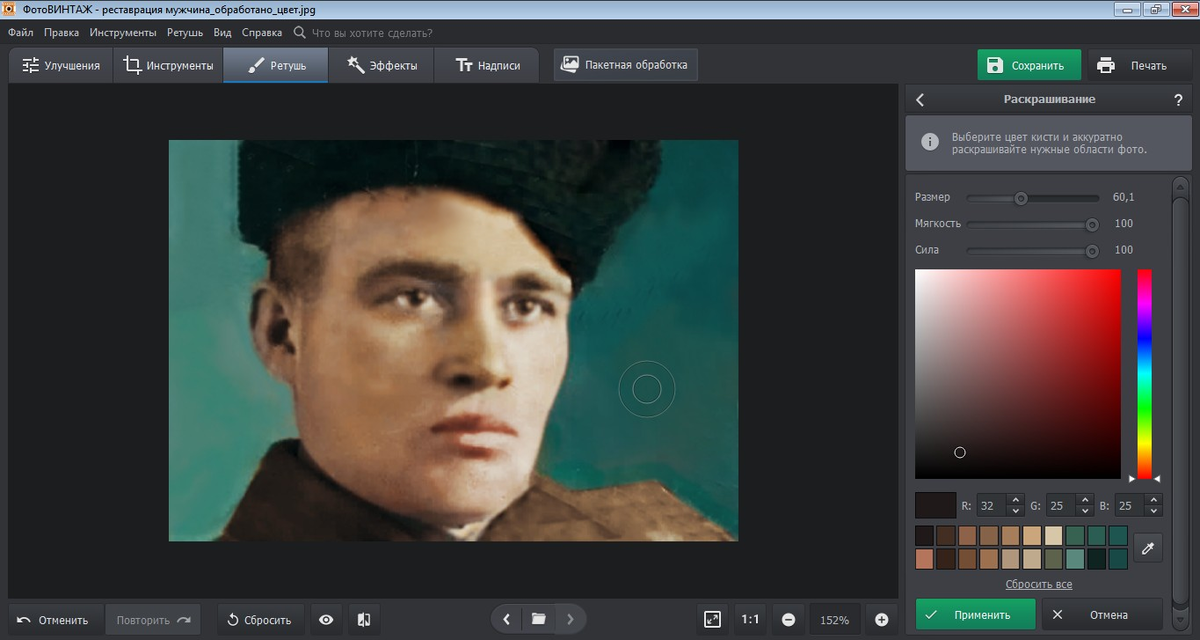The height and width of the screenshot is (640, 1200).
Task: Open the Инструменты menu in menu bar
Action: pyautogui.click(x=123, y=32)
